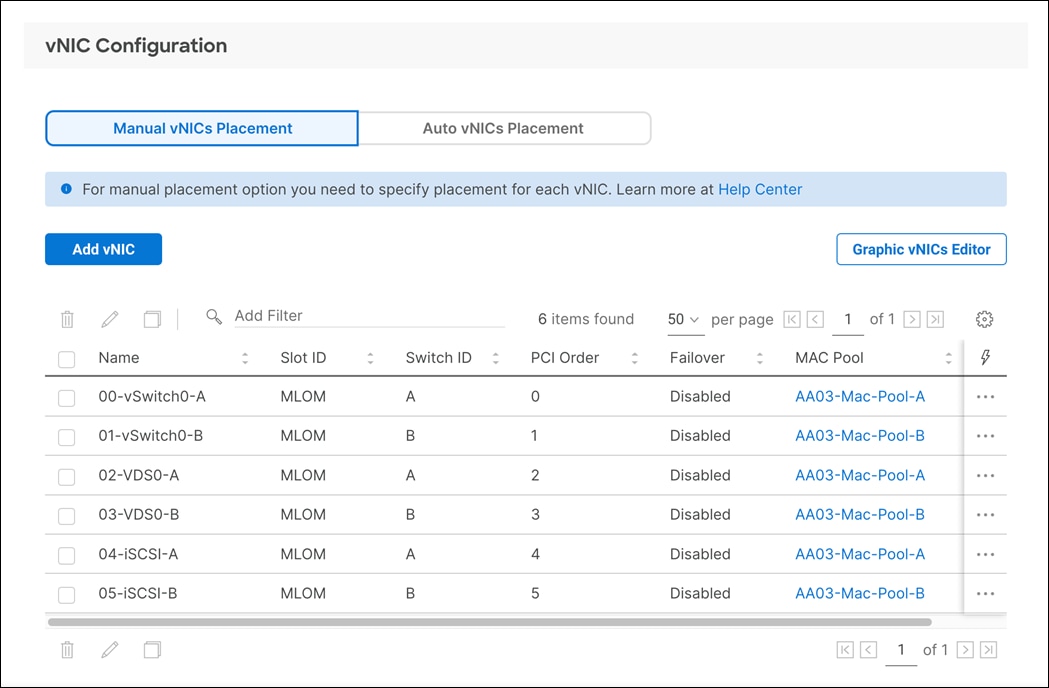The width and height of the screenshot is (1049, 688).
Task: Select the edit pencil icon above the table
Action: coord(109,319)
